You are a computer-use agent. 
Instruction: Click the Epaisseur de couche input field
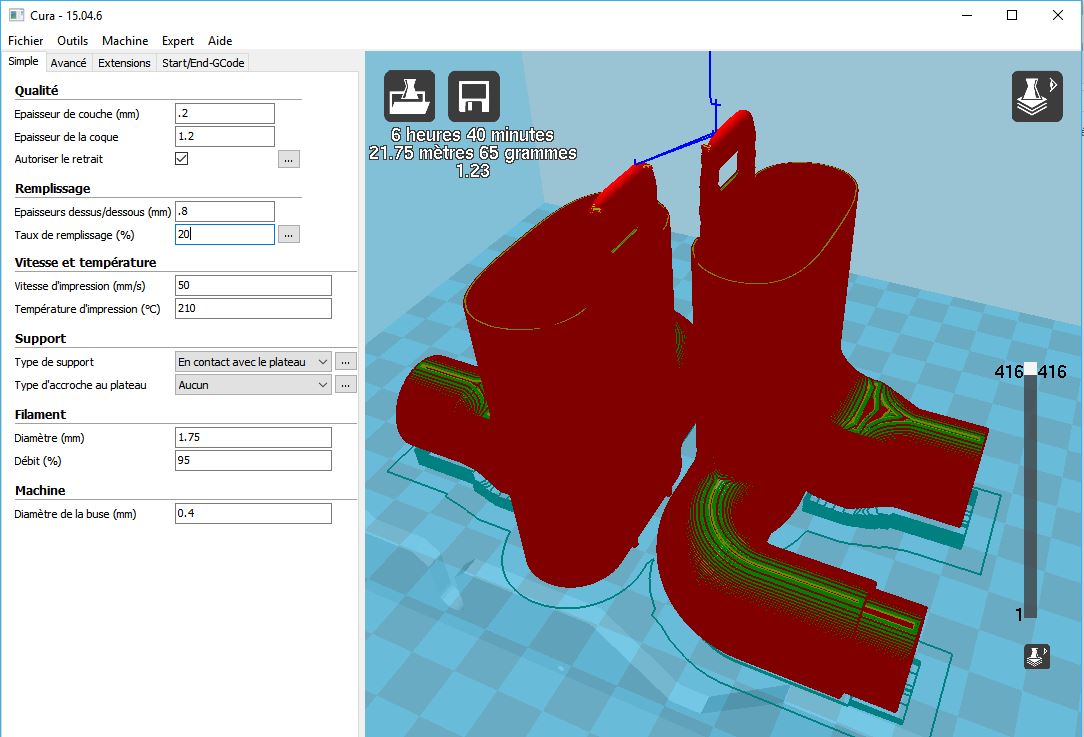(224, 113)
